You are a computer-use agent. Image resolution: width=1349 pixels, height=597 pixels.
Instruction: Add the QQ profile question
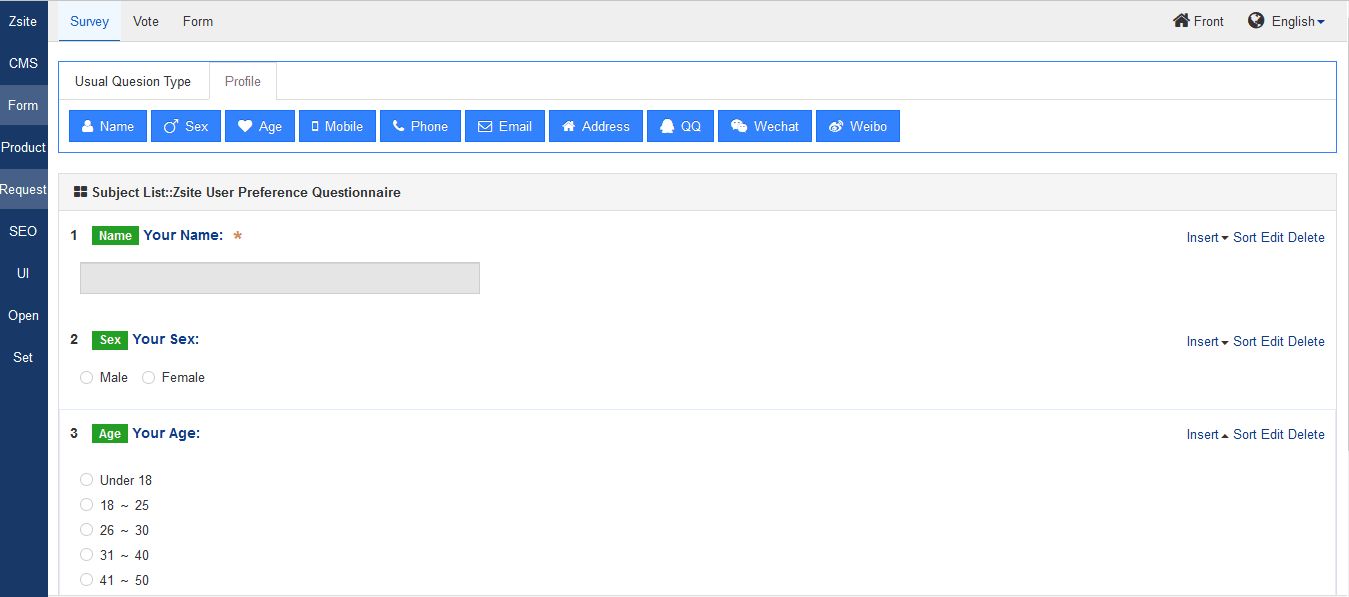coord(680,126)
